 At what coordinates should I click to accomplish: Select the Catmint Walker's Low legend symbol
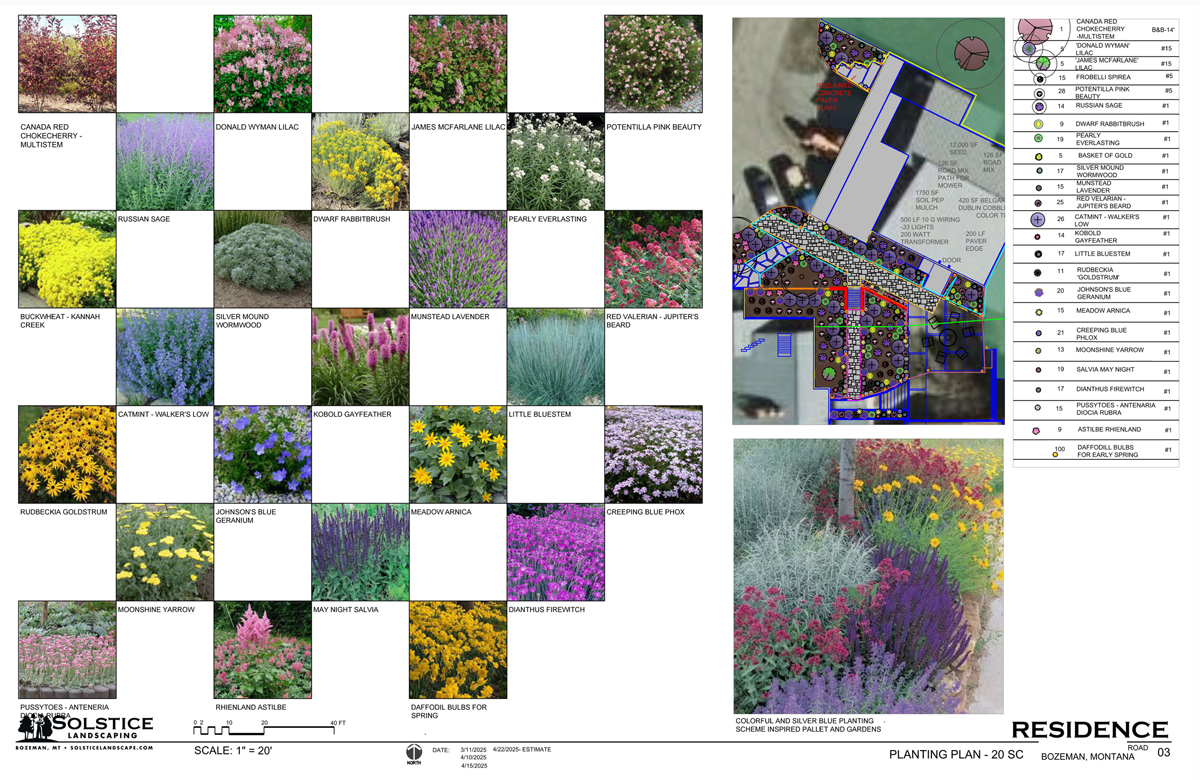point(1038,220)
